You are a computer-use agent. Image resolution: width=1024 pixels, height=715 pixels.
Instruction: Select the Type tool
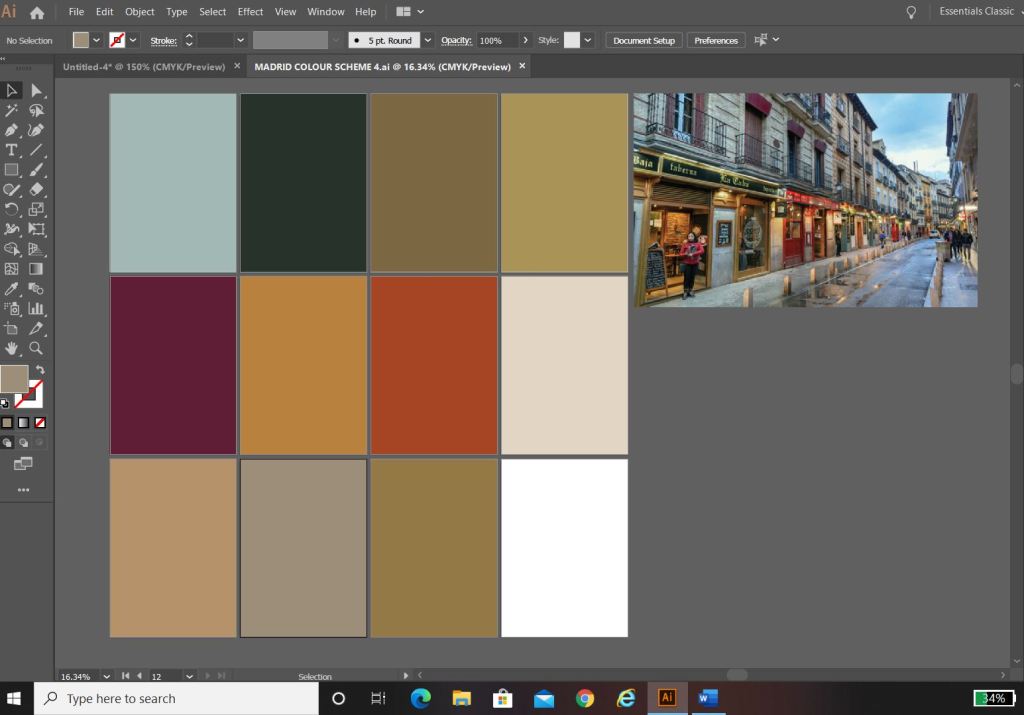(x=12, y=150)
